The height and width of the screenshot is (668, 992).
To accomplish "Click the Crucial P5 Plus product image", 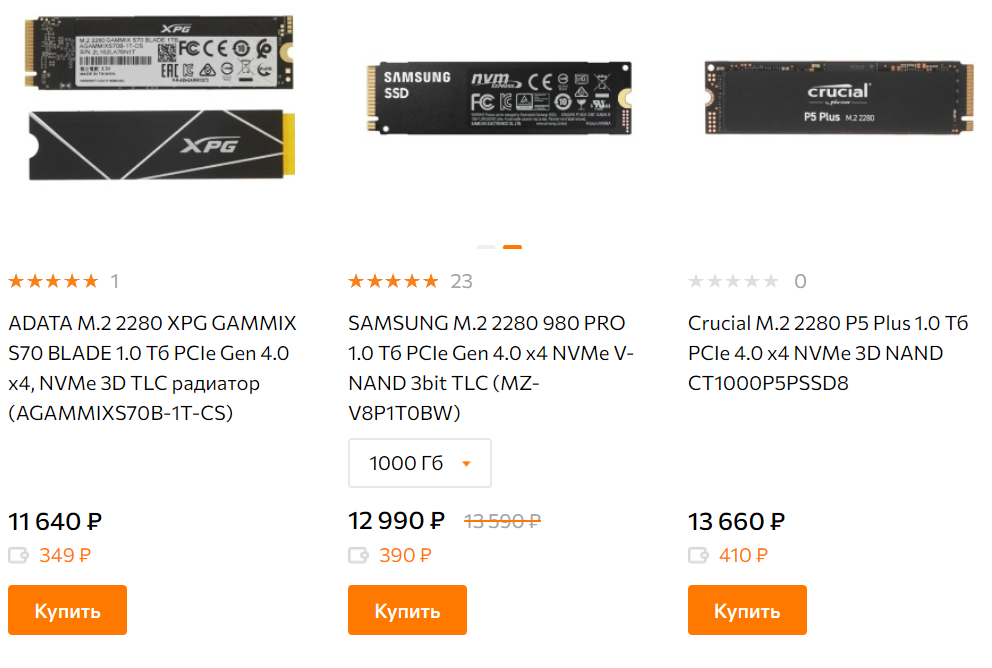I will 839,97.
